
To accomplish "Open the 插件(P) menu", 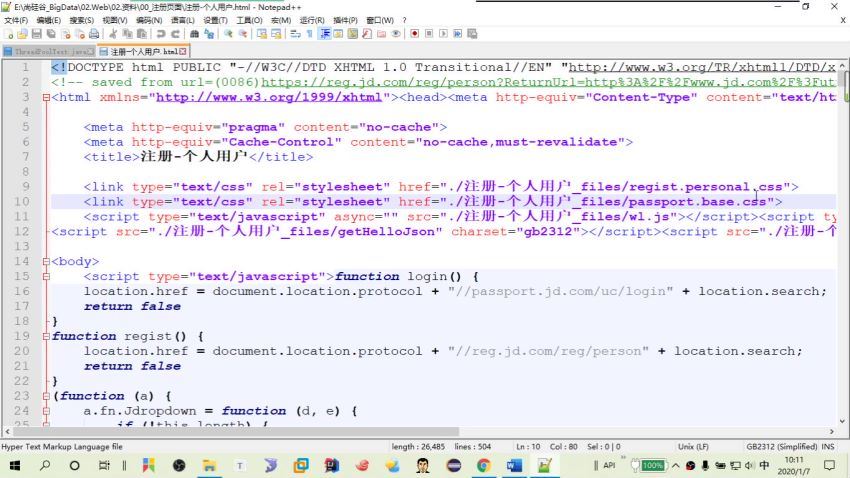I will click(345, 20).
